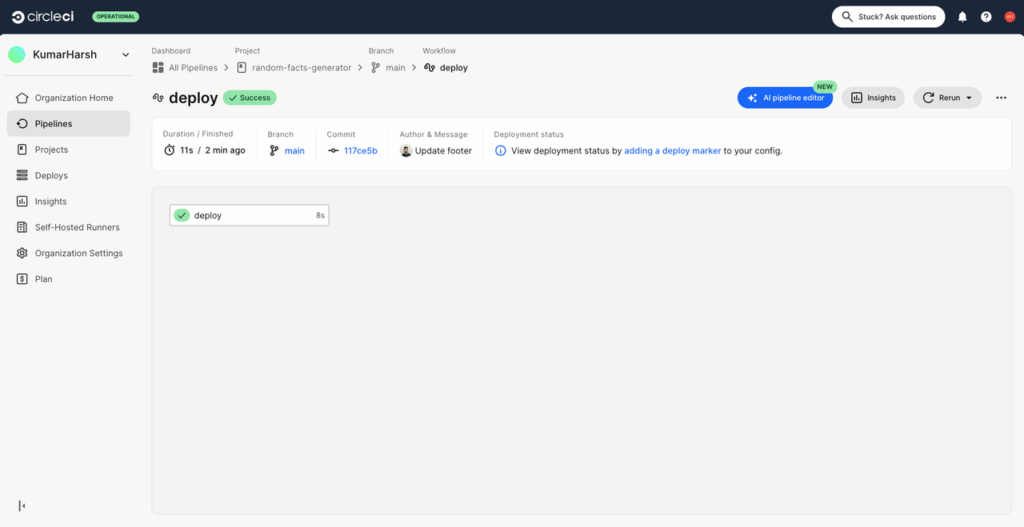Select Pipelines in the sidebar
This screenshot has height=527, width=1024.
(69, 123)
